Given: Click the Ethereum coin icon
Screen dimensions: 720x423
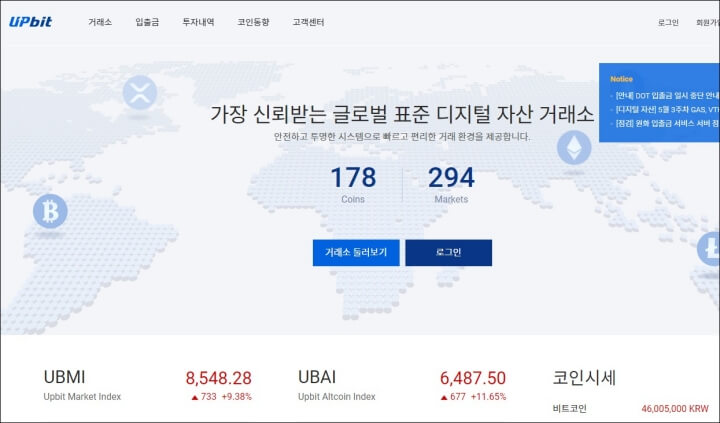Looking at the screenshot, I should [574, 147].
